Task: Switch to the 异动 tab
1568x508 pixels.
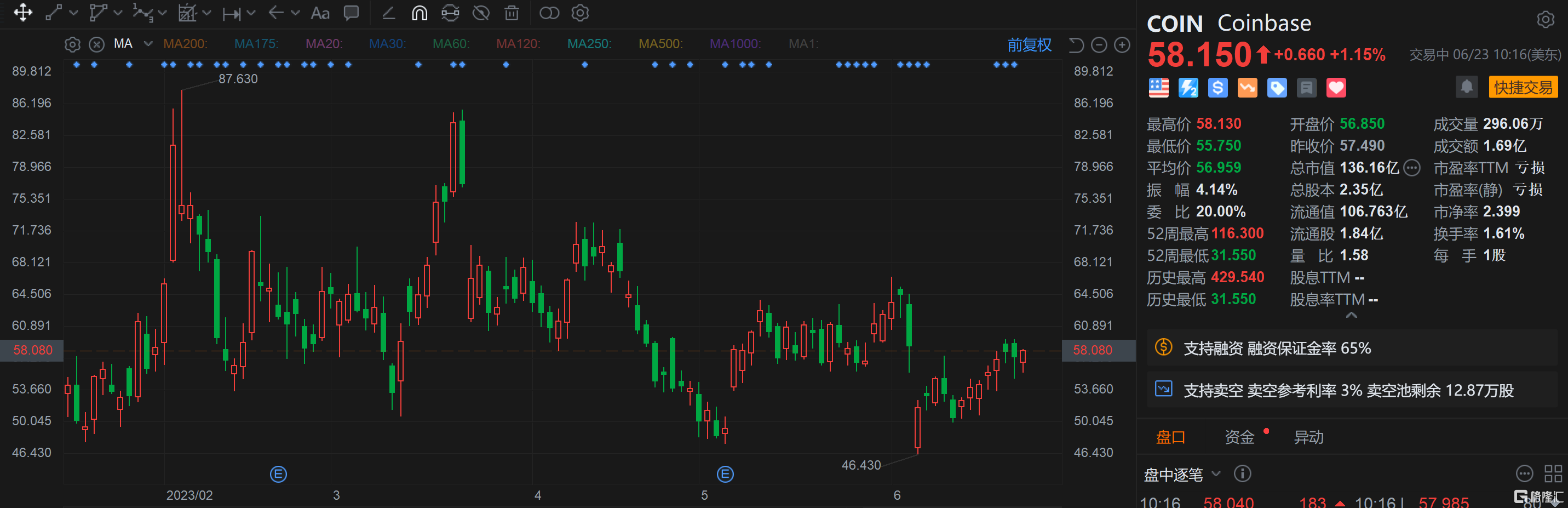Action: [1308, 437]
